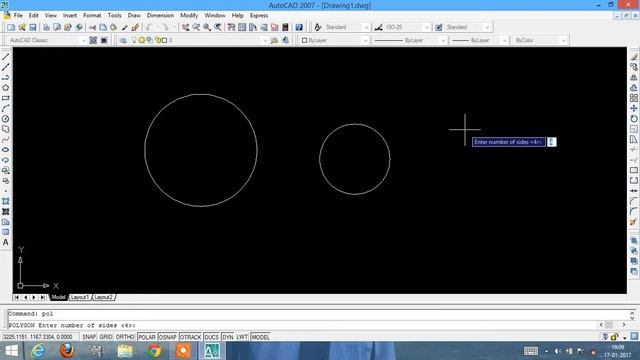Click the dynamic number of sides input box
The height and width of the screenshot is (360, 640).
pyautogui.click(x=551, y=142)
